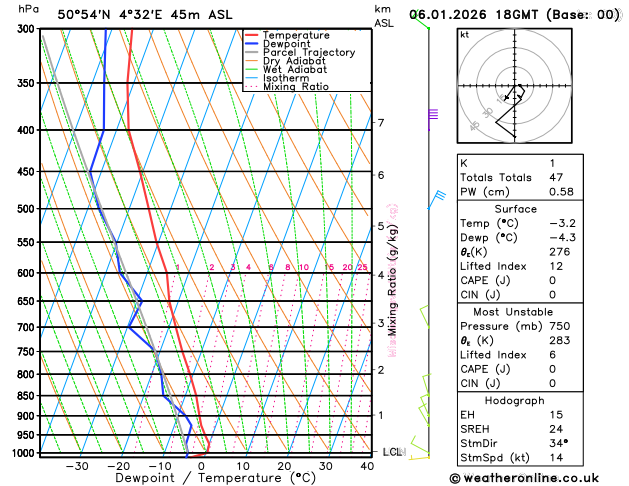629x486 pixels.
Task: Click the purple wind barb near 7 km
Action: 432,119
